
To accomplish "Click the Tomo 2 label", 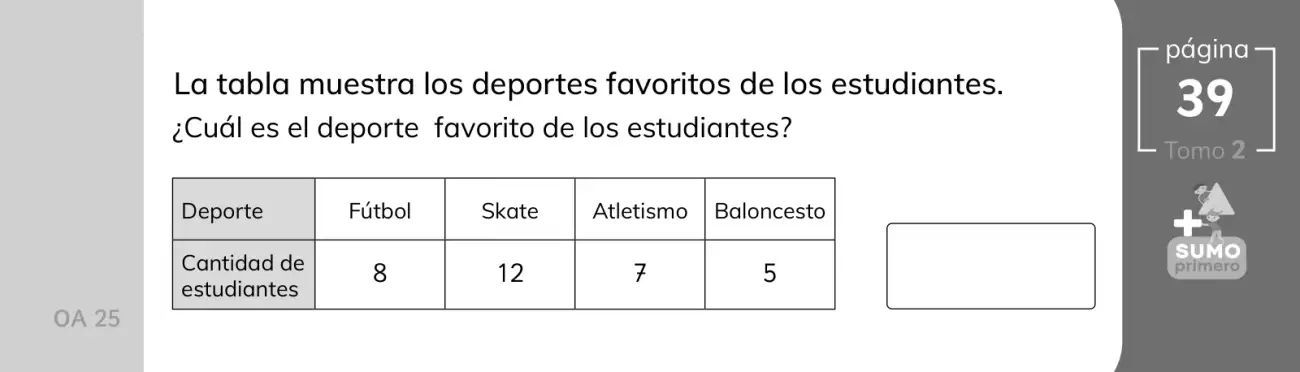I will (x=1205, y=151).
